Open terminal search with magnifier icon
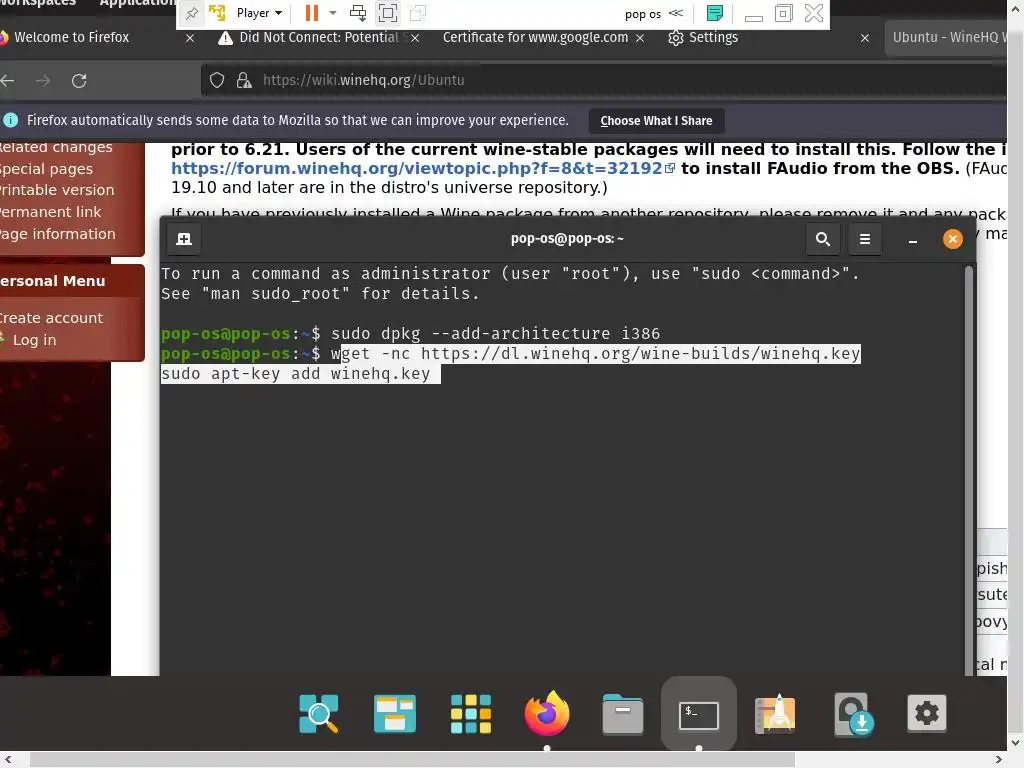The height and width of the screenshot is (768, 1024). pyautogui.click(x=823, y=239)
